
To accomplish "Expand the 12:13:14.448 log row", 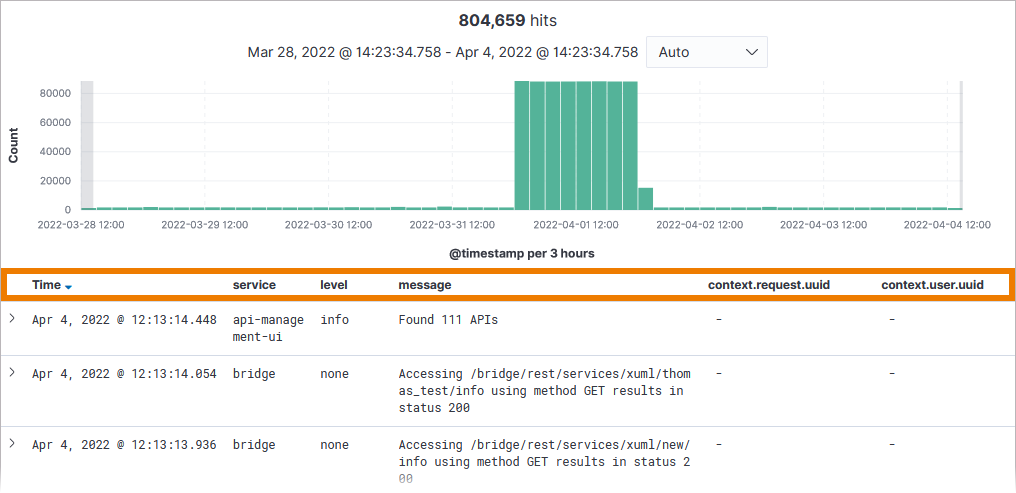I will point(12,319).
